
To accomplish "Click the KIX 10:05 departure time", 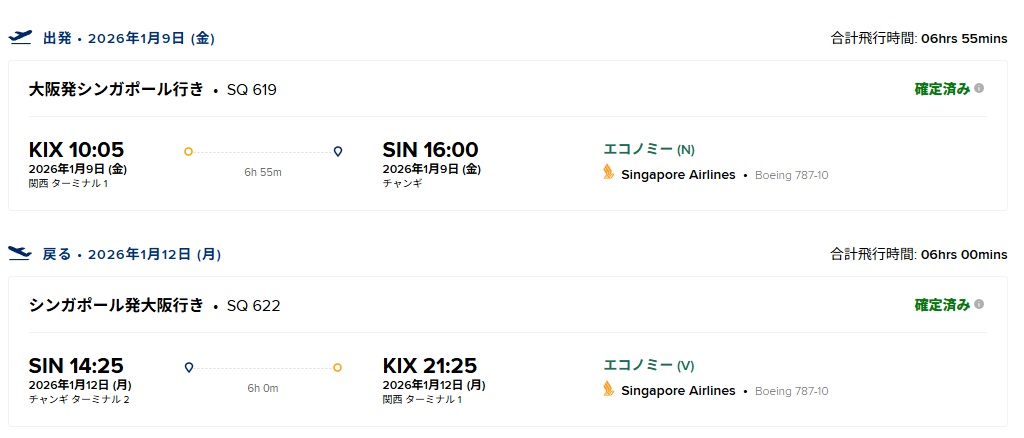I will (x=76, y=150).
